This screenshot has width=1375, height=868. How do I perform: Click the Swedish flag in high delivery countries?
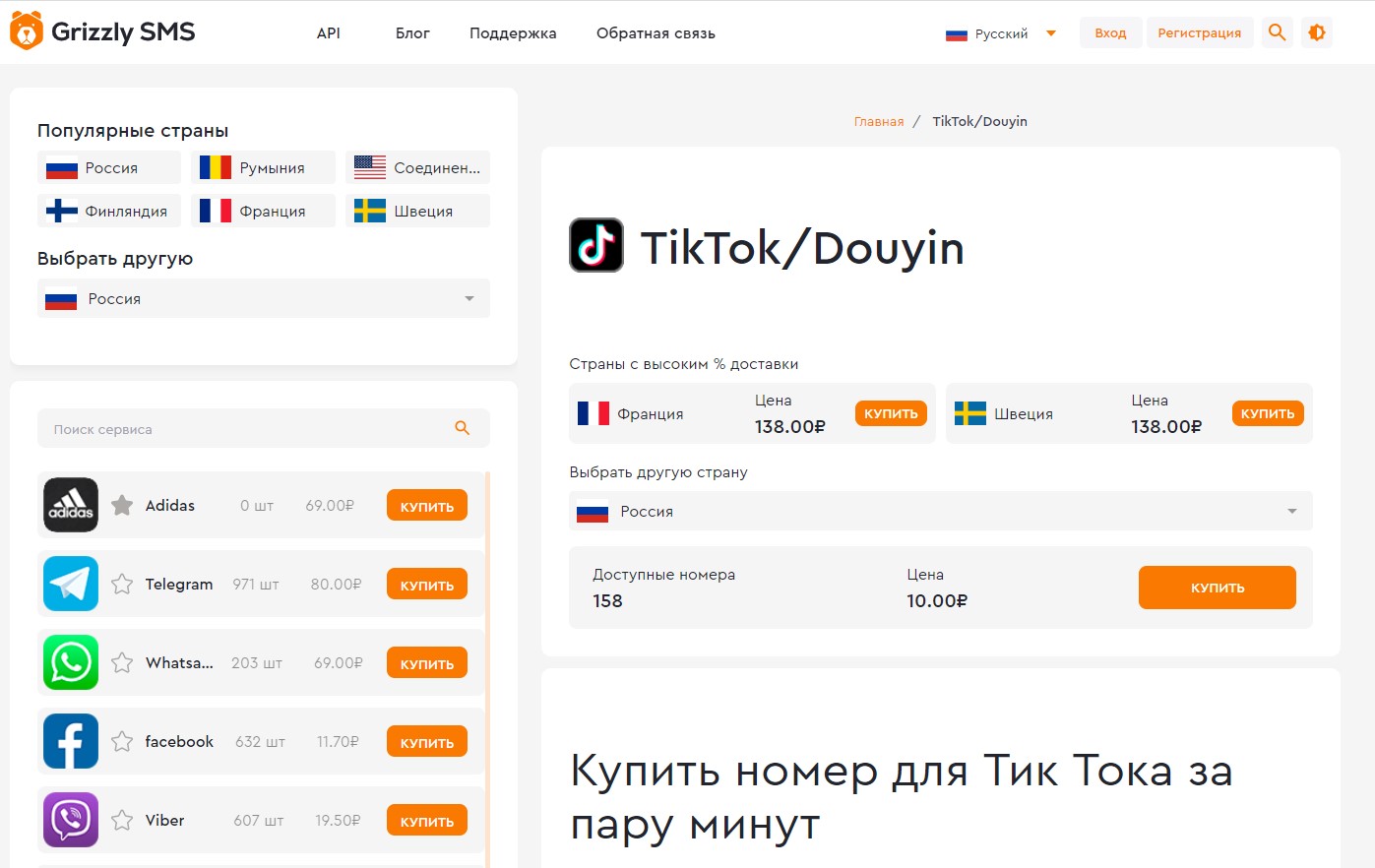(970, 413)
